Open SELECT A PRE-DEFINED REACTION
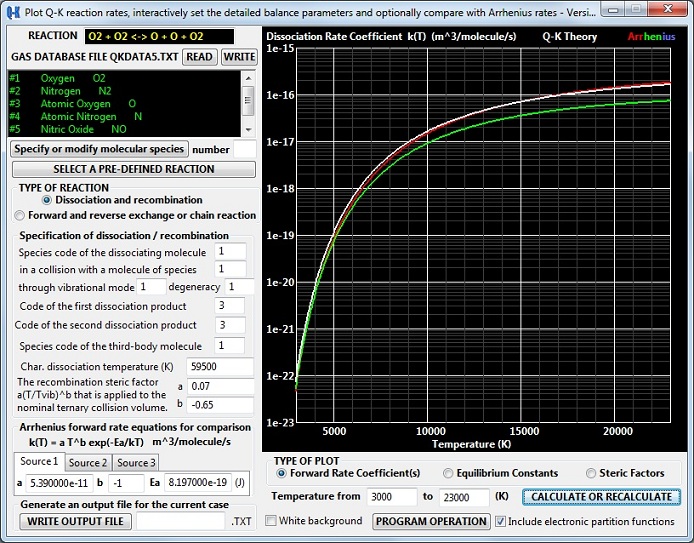 [133, 169]
